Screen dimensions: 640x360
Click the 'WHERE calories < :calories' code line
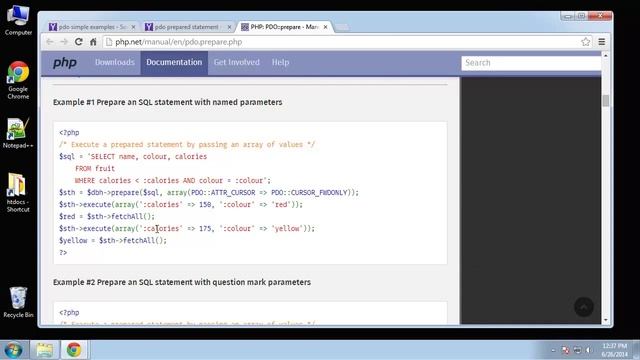(x=173, y=180)
